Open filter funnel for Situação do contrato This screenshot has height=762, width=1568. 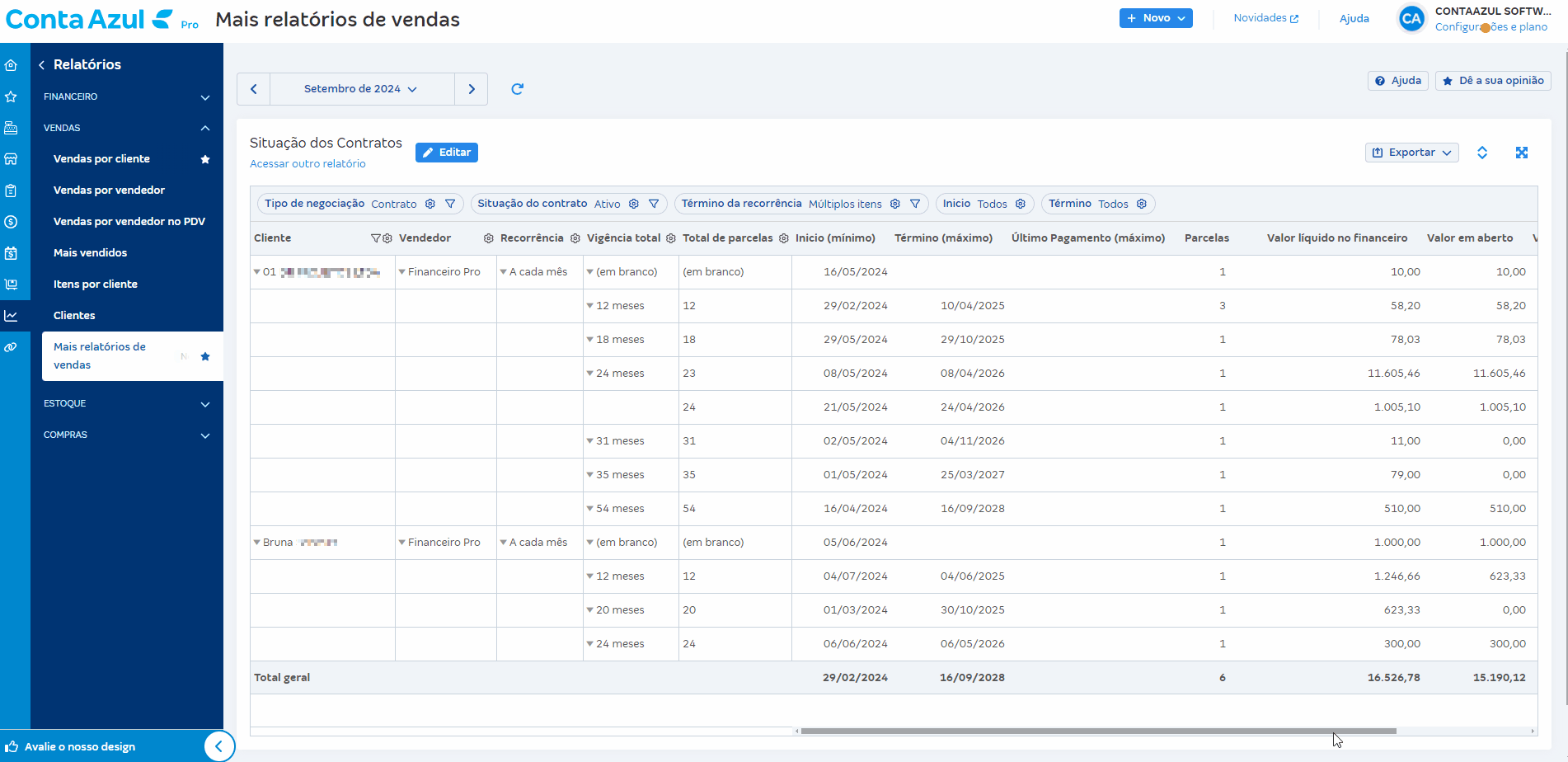pyautogui.click(x=654, y=204)
